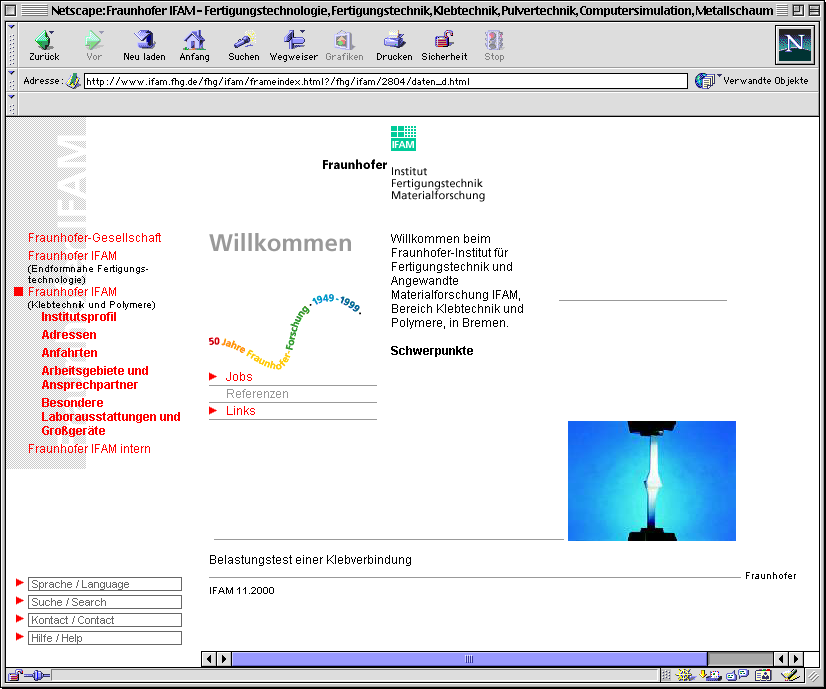Image resolution: width=826 pixels, height=689 pixels.
Task: Open the Suche / Search option
Action: tap(105, 602)
